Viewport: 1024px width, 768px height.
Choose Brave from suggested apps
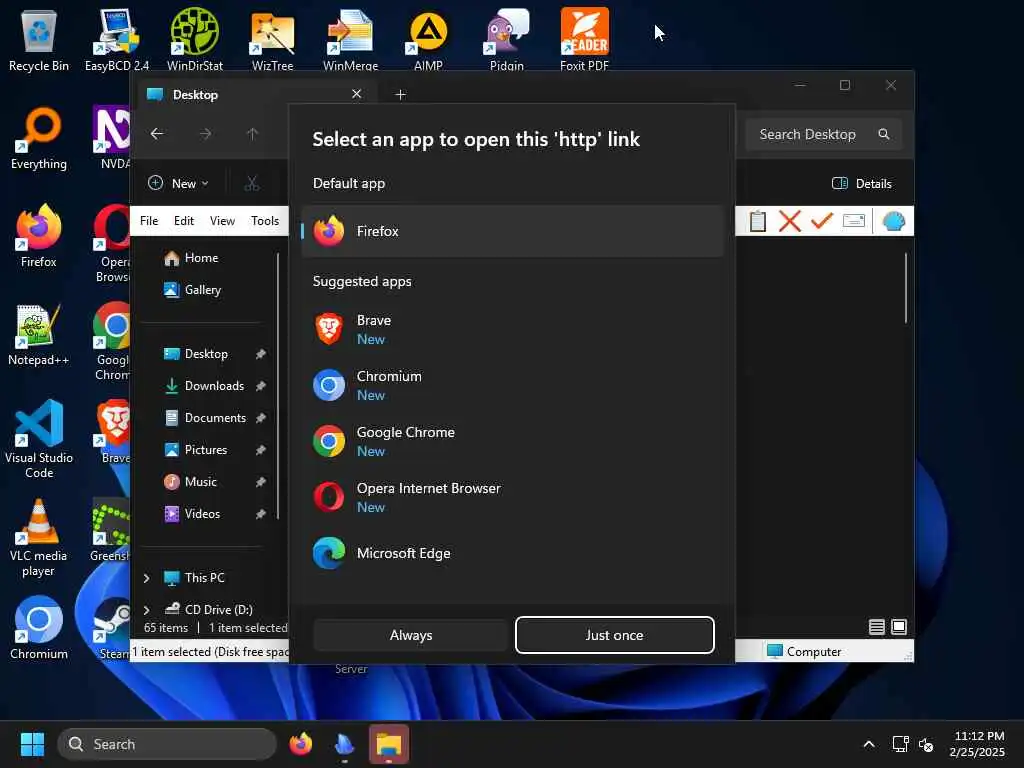tap(512, 329)
